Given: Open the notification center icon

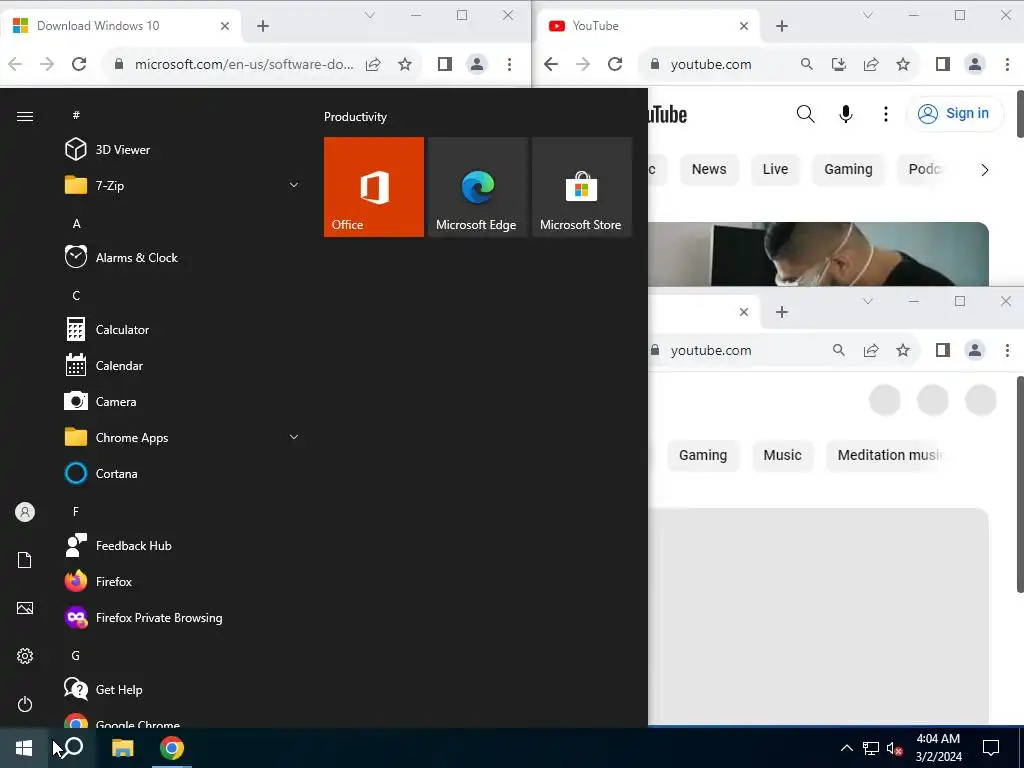Looking at the screenshot, I should [991, 748].
